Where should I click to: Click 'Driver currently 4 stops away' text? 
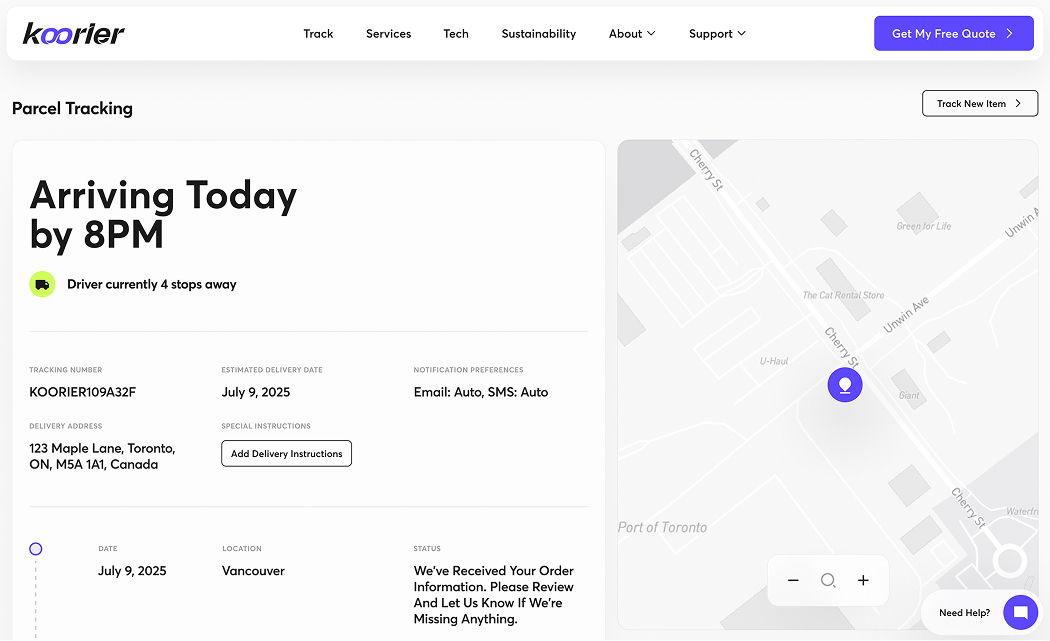click(x=152, y=285)
